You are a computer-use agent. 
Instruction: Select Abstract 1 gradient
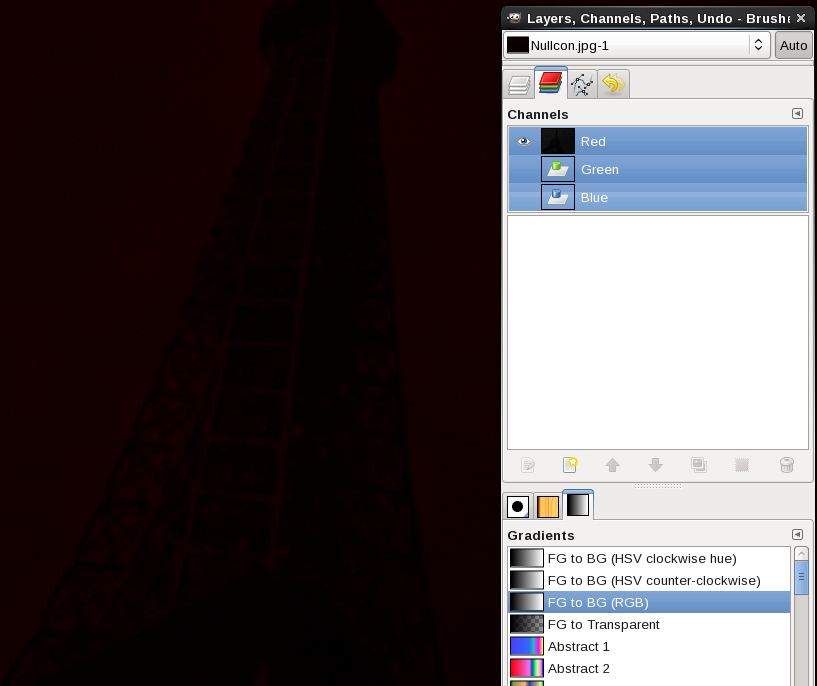click(x=649, y=646)
